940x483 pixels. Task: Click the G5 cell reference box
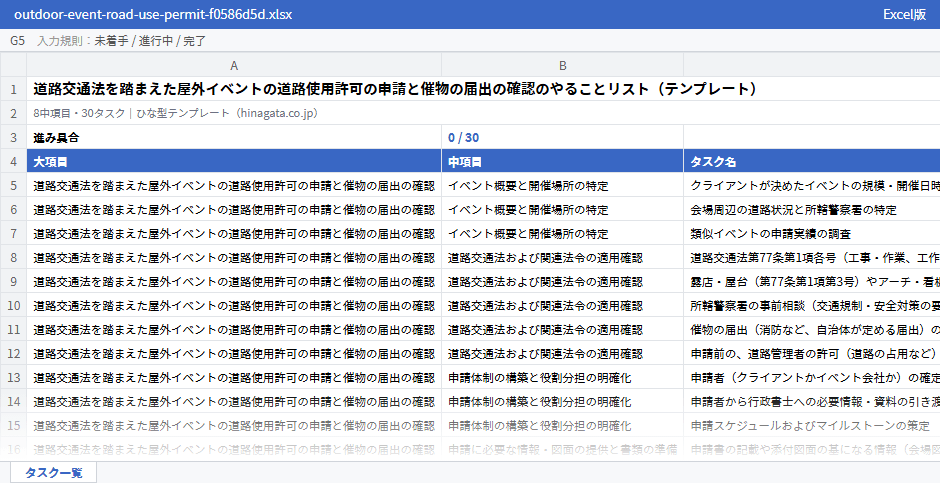point(17,40)
